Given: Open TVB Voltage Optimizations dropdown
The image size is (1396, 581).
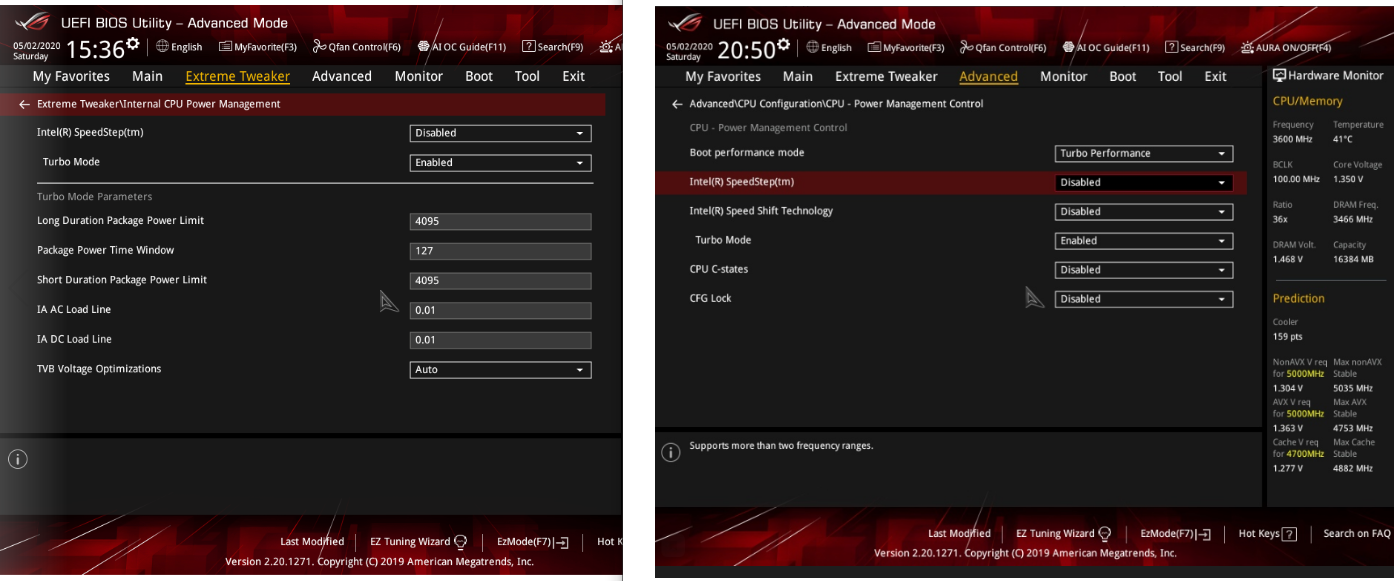Looking at the screenshot, I should [501, 370].
